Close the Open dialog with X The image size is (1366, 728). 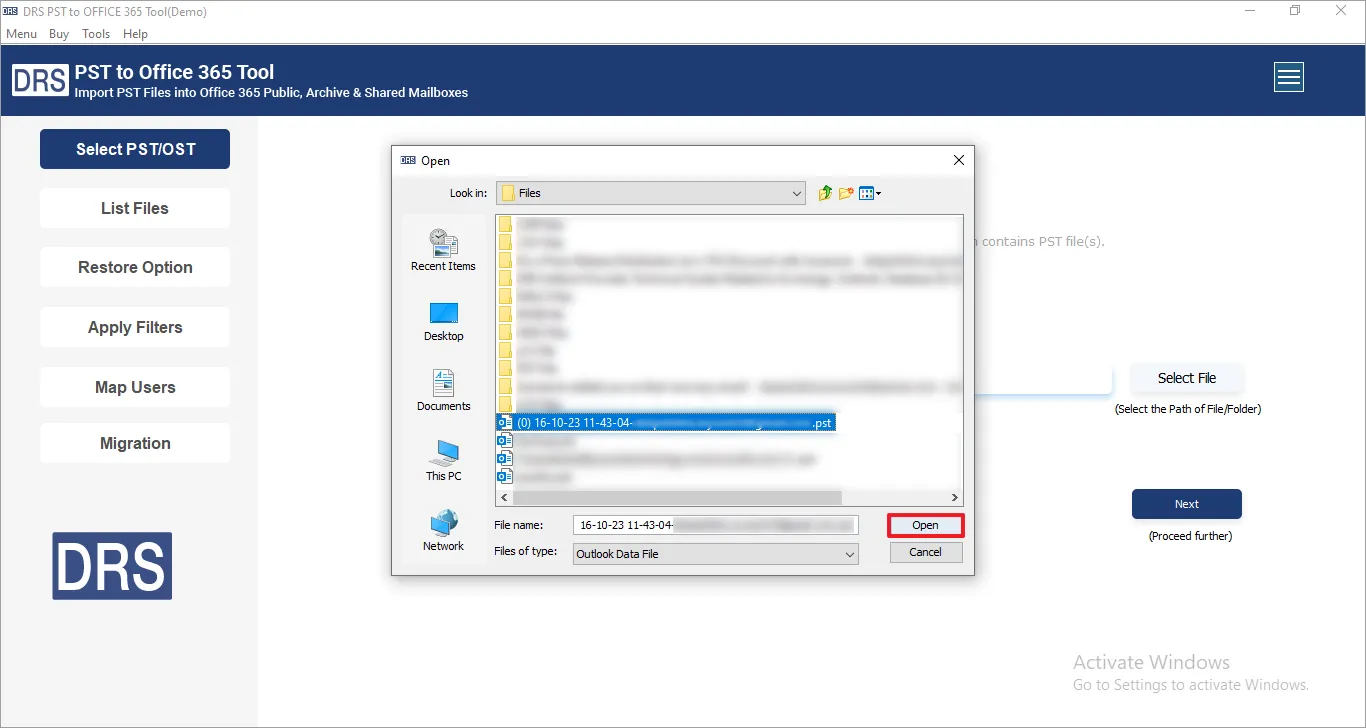click(959, 160)
